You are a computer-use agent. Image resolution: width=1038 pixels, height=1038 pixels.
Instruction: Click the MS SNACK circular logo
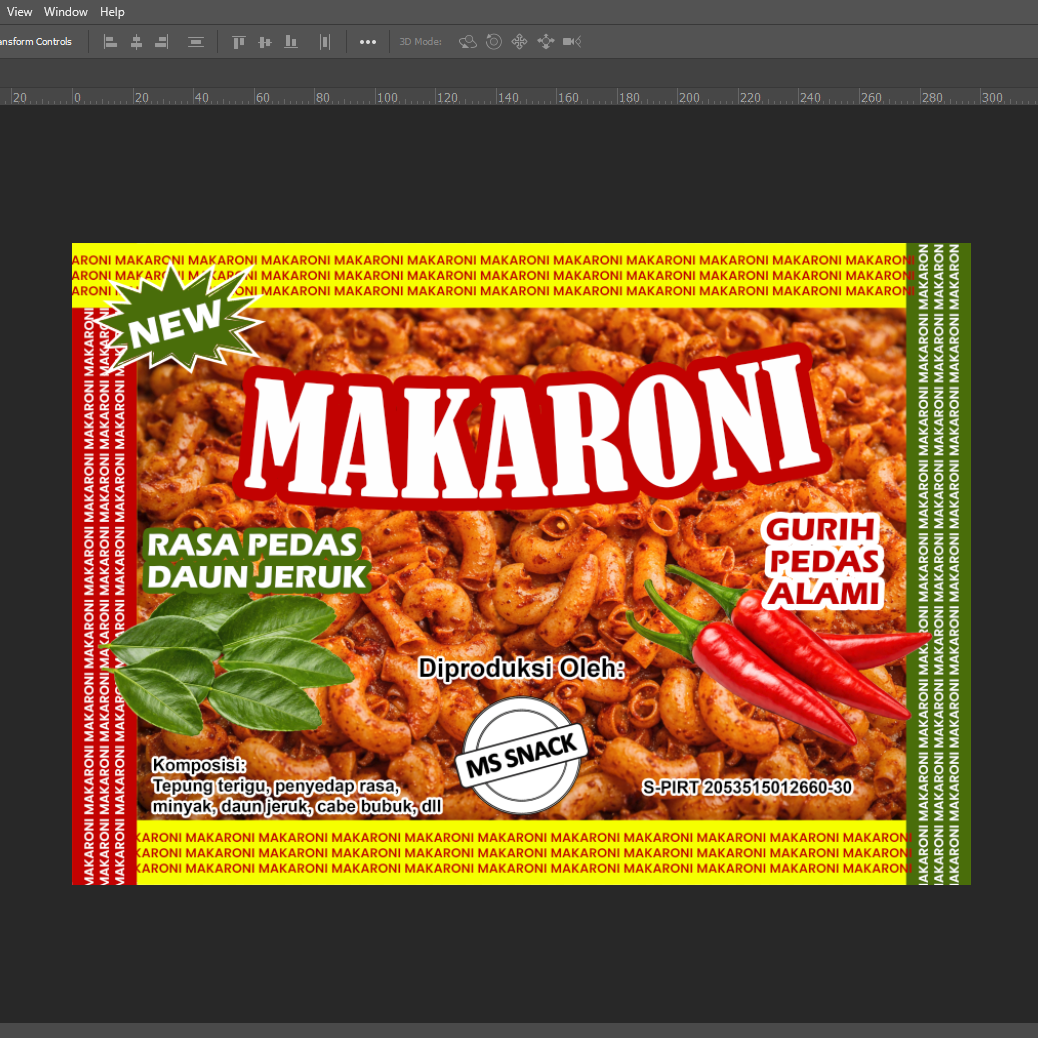(521, 755)
